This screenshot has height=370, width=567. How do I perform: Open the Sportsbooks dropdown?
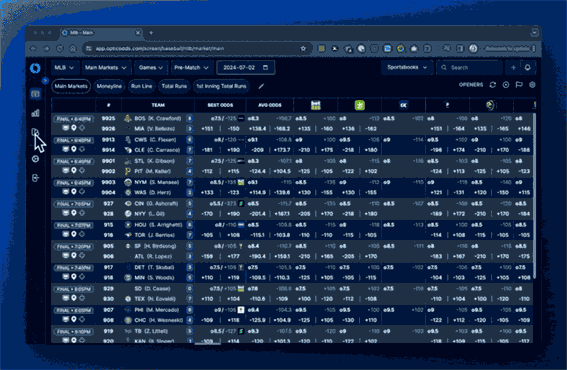coord(407,67)
